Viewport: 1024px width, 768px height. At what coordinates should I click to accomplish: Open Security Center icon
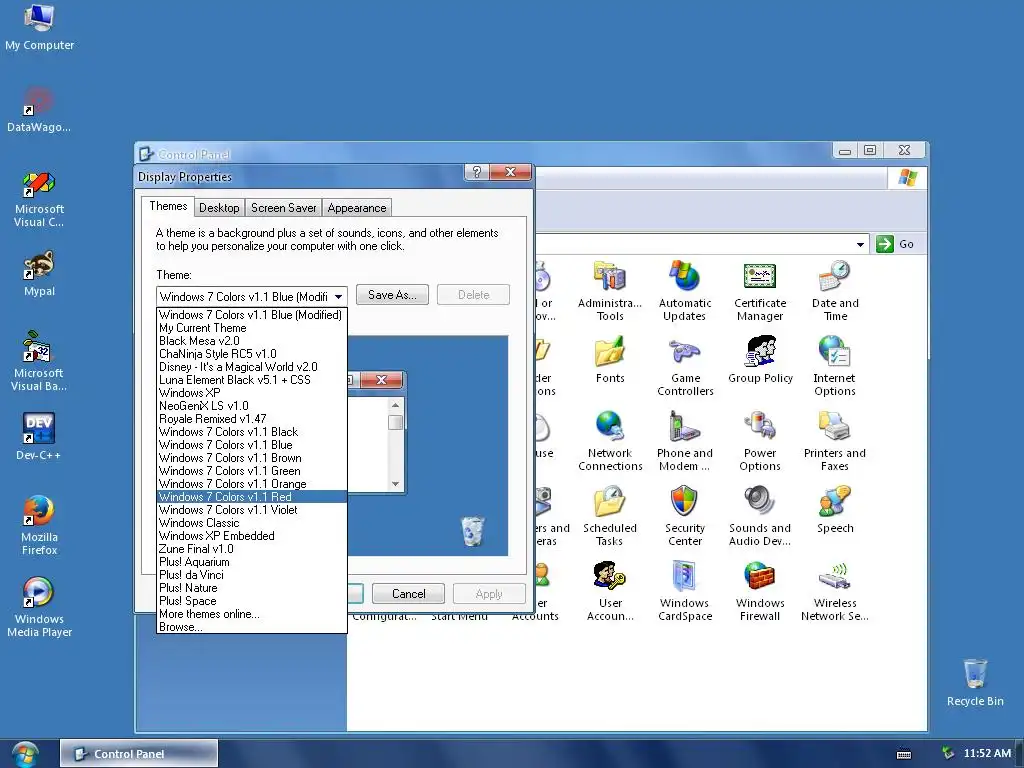tap(684, 516)
